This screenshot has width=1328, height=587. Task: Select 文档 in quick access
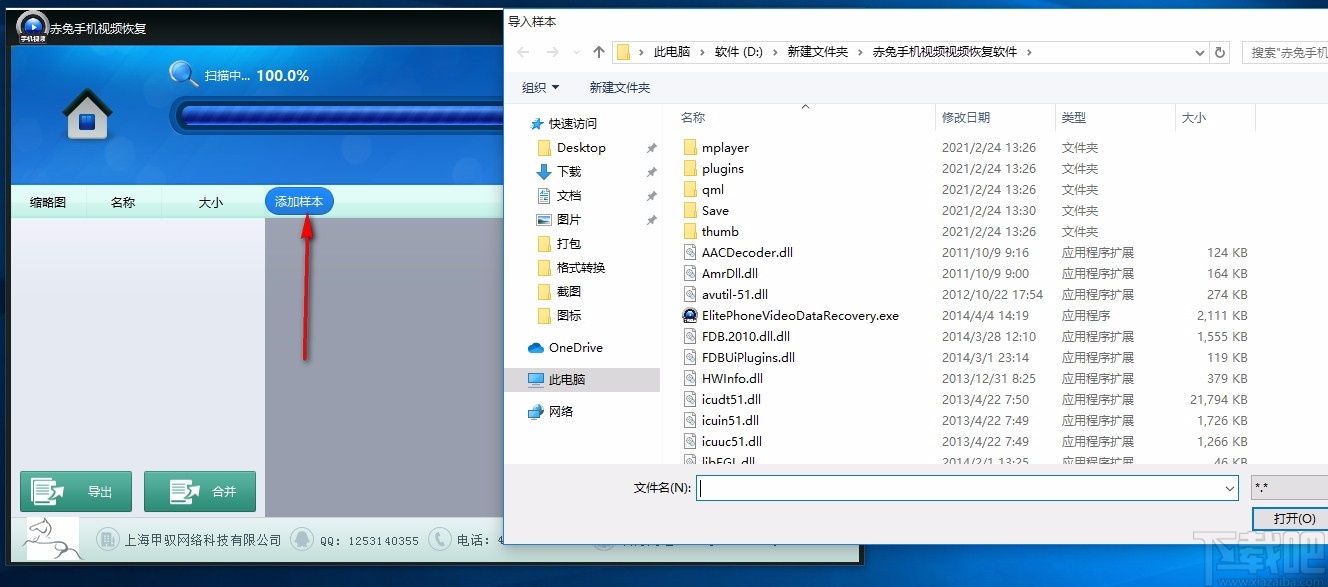click(x=569, y=195)
